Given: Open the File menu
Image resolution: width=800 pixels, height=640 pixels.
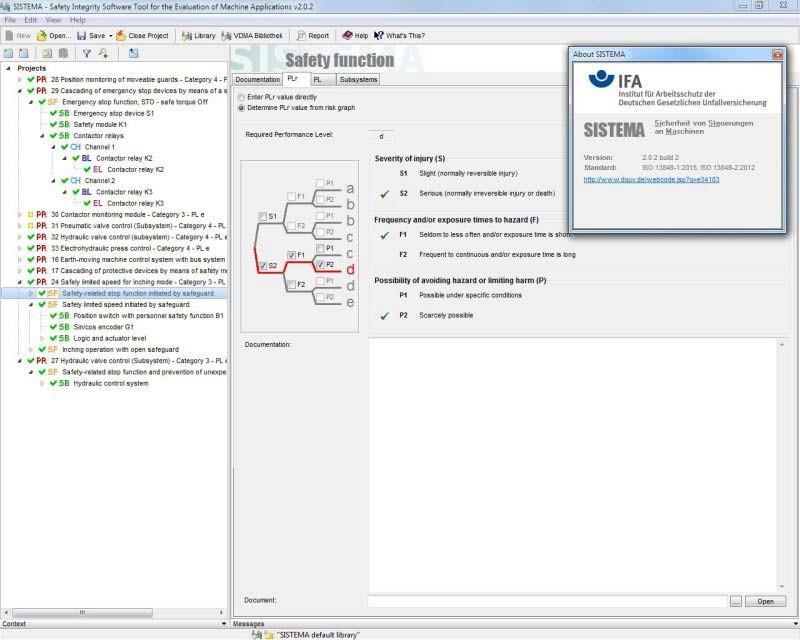Looking at the screenshot, I should 10,20.
